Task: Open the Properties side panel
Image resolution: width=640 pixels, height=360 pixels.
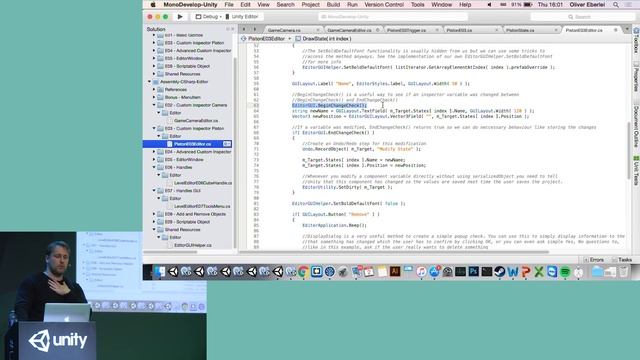Action: (x=636, y=78)
